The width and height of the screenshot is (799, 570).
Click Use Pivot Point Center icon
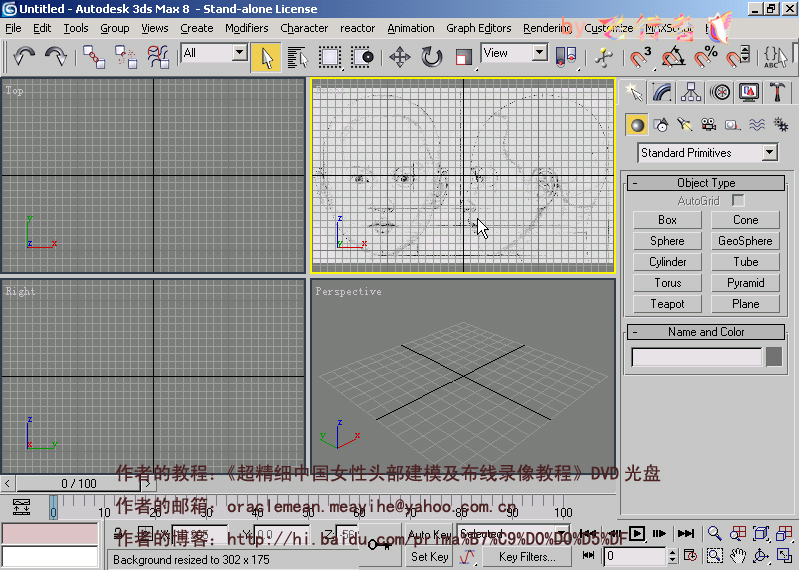(x=566, y=57)
